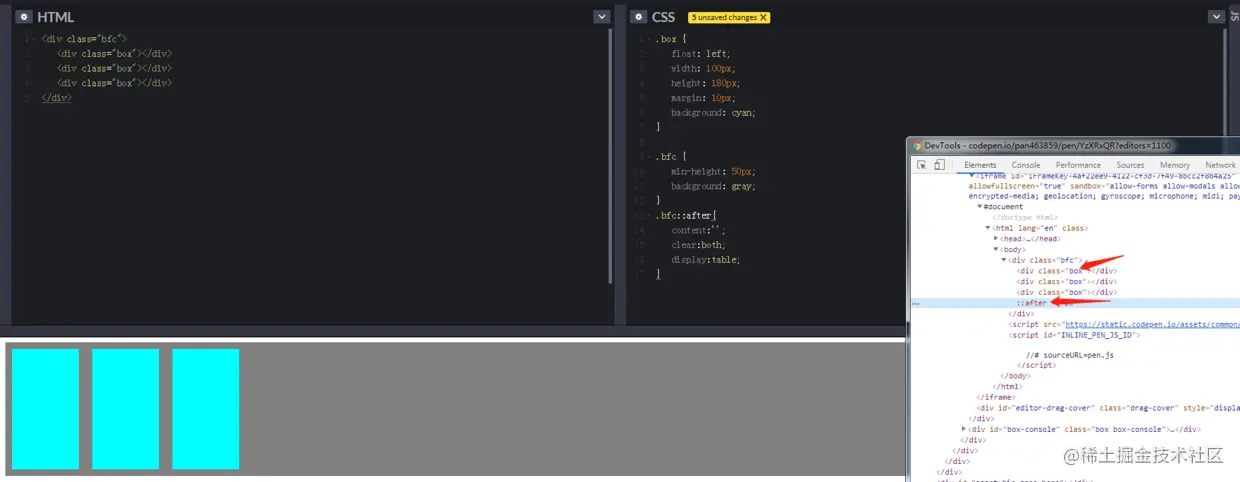1240x482 pixels.
Task: Open the Performance tab in DevTools
Action: [x=1078, y=165]
